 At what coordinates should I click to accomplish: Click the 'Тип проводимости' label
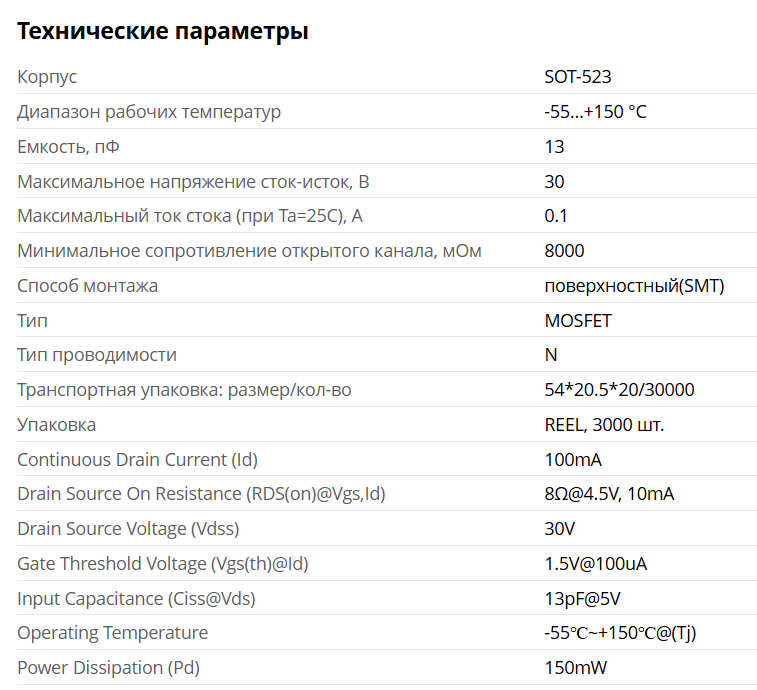[97, 355]
